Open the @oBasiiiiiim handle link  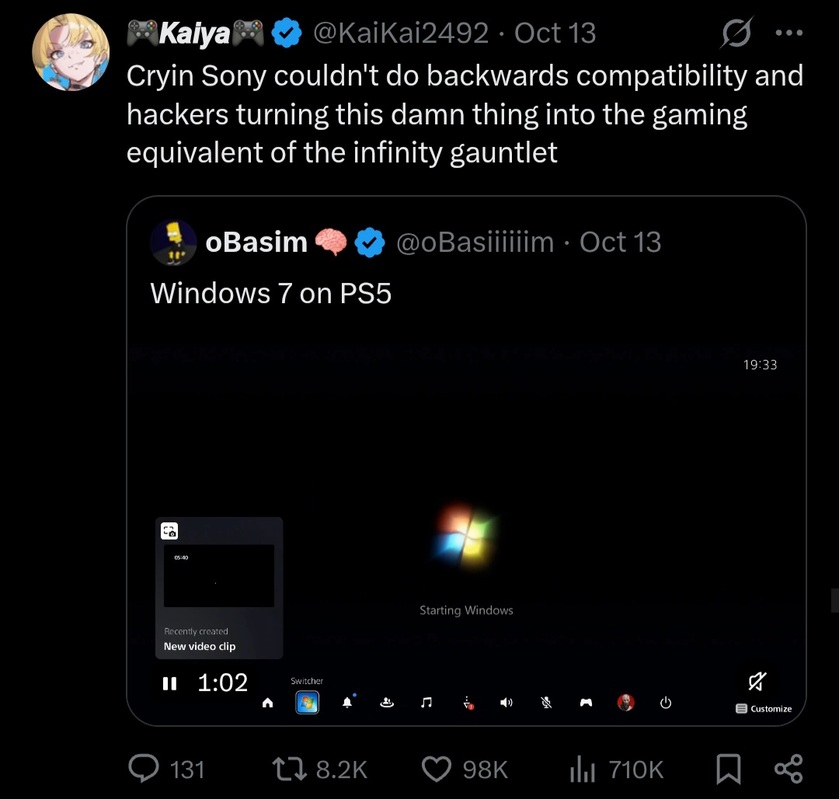coord(475,242)
